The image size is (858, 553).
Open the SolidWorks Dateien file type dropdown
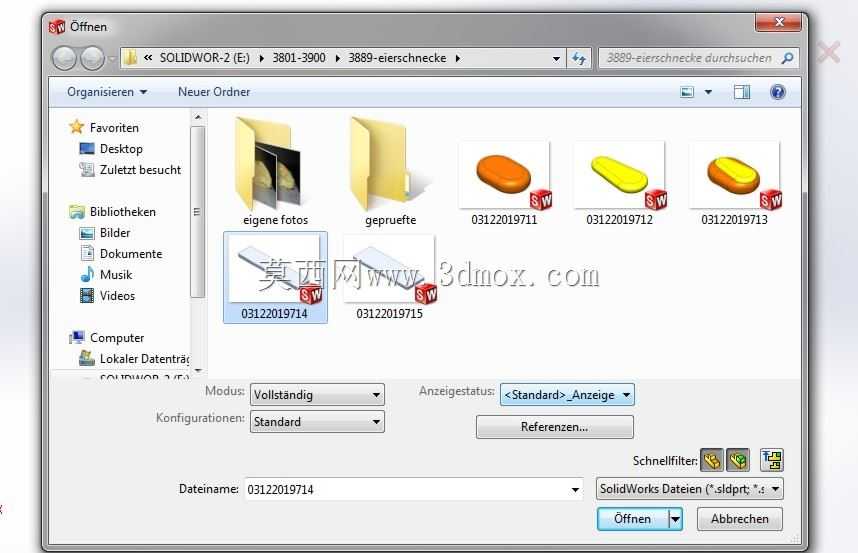pos(689,489)
